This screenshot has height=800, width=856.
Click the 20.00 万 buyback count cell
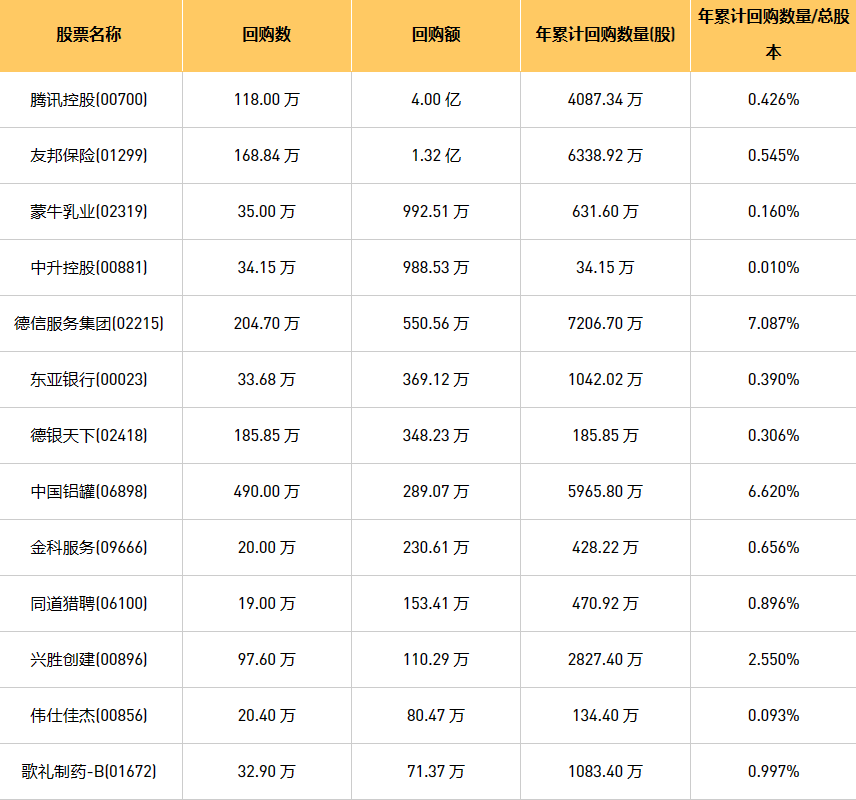[266, 547]
